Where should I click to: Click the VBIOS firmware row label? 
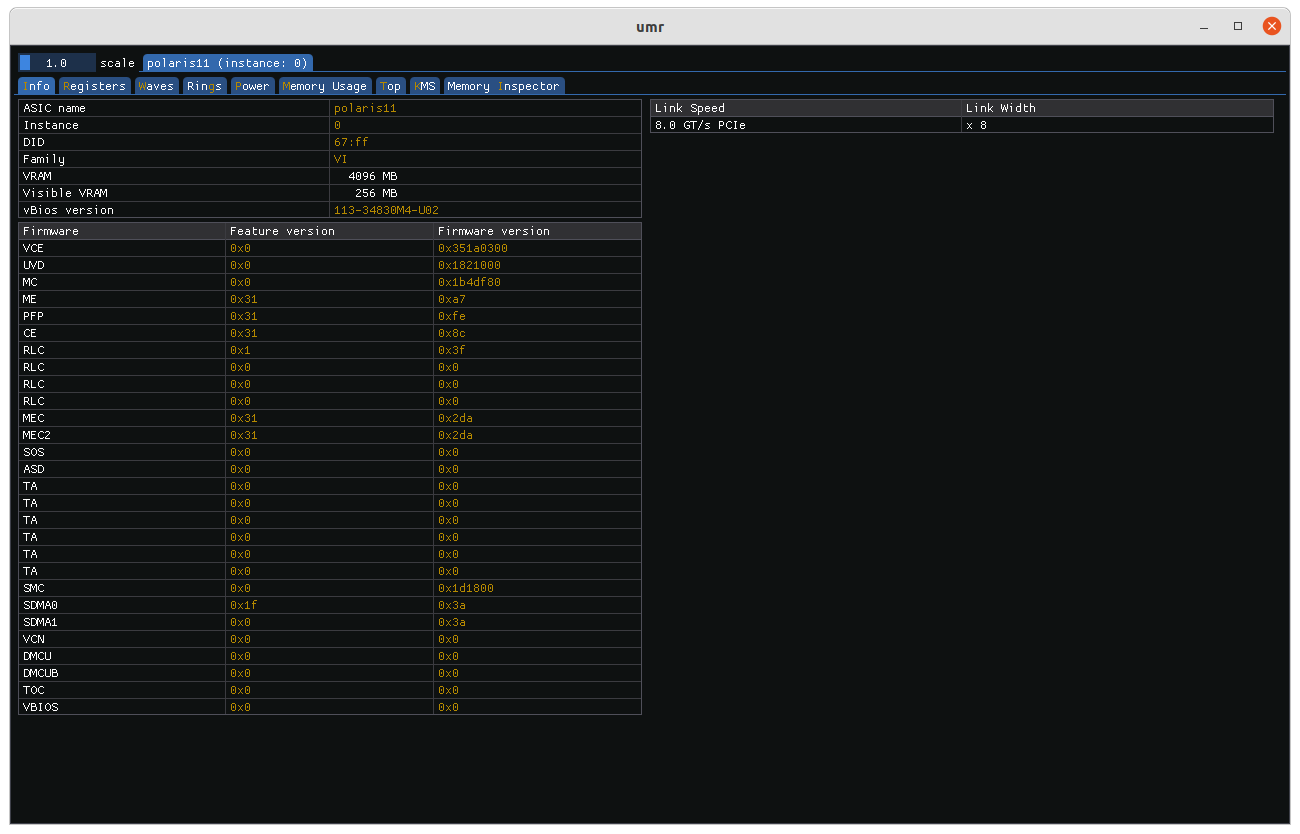[41, 707]
